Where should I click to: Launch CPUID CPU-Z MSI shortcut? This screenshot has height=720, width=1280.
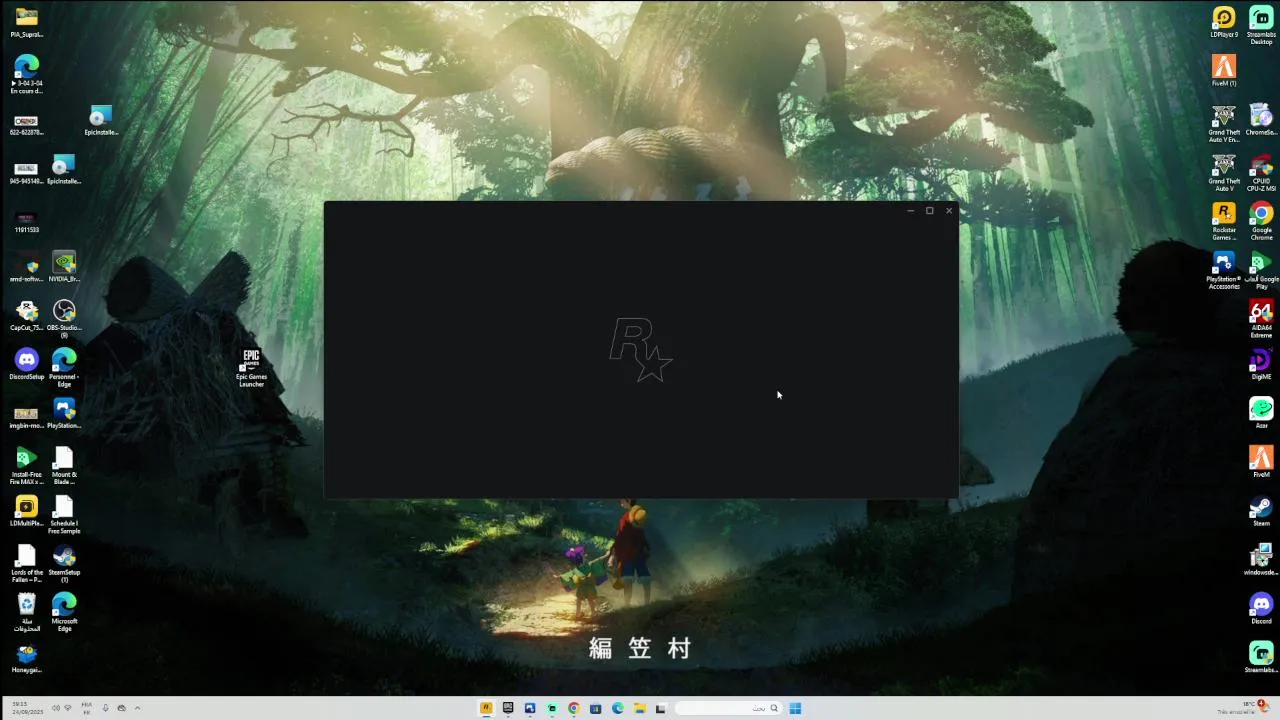pyautogui.click(x=1261, y=173)
